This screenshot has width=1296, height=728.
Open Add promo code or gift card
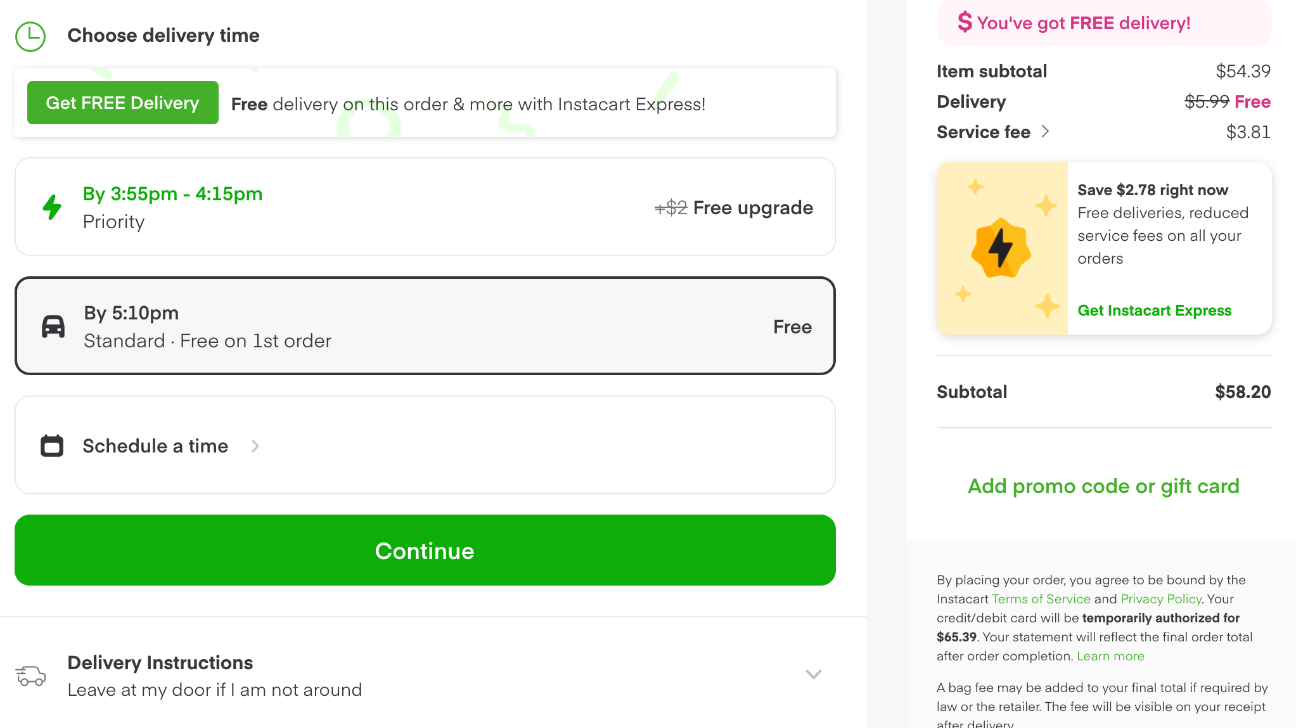click(x=1103, y=486)
